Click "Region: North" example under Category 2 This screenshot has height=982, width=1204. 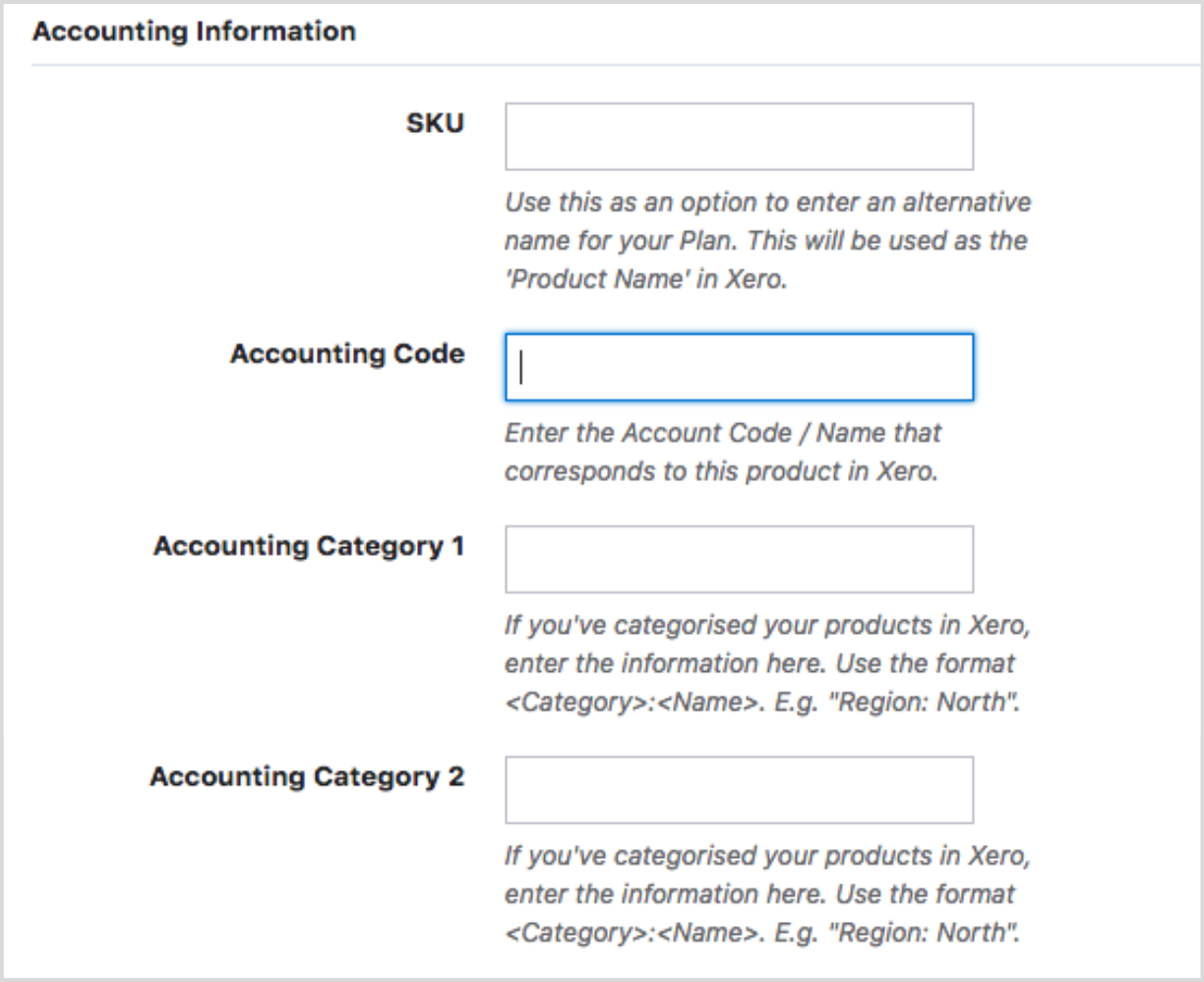[x=926, y=932]
